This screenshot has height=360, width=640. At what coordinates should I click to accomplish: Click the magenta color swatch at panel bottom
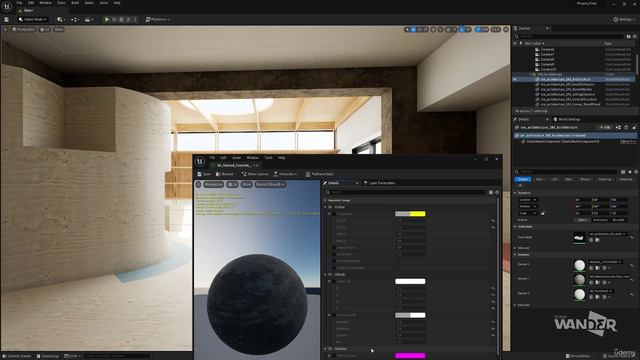pyautogui.click(x=410, y=356)
